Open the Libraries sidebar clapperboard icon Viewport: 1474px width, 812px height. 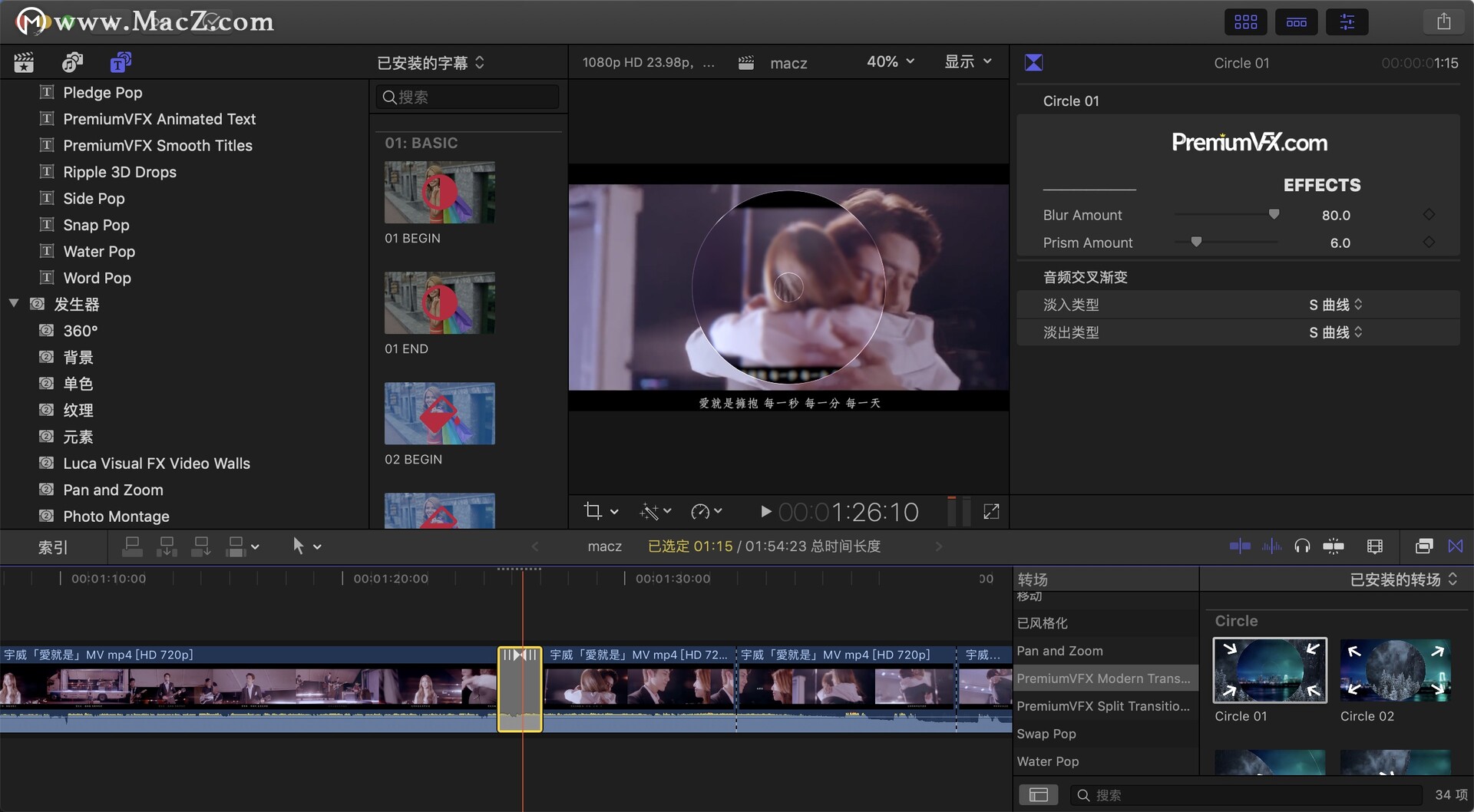(x=24, y=62)
